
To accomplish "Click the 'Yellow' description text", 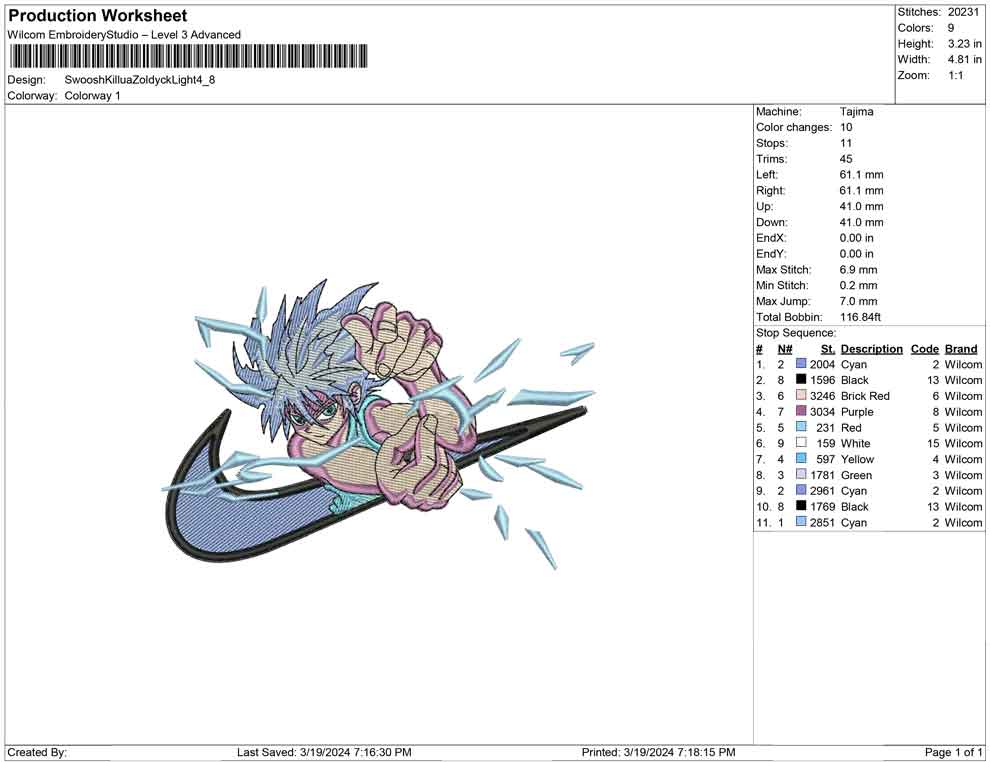I will pyautogui.click(x=857, y=459).
